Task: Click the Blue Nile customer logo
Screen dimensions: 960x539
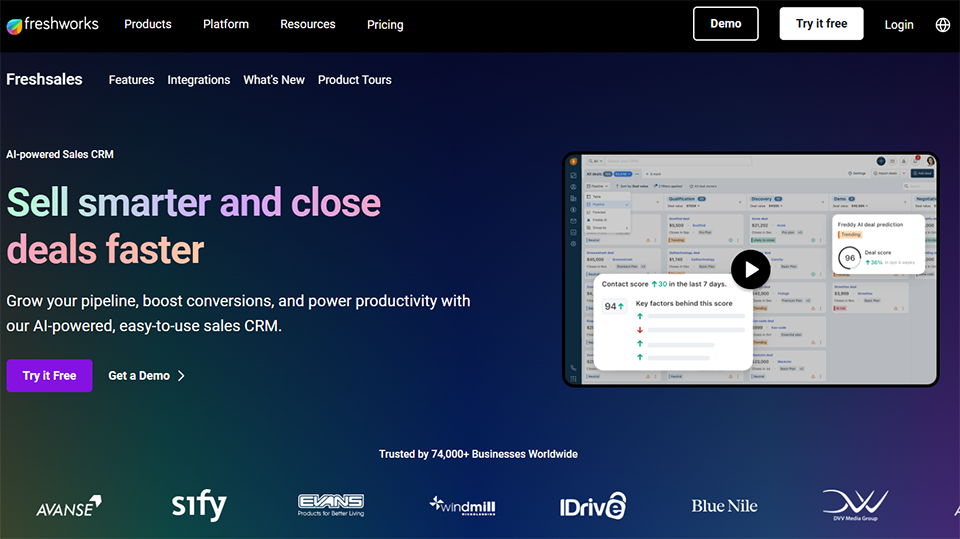Action: click(724, 506)
